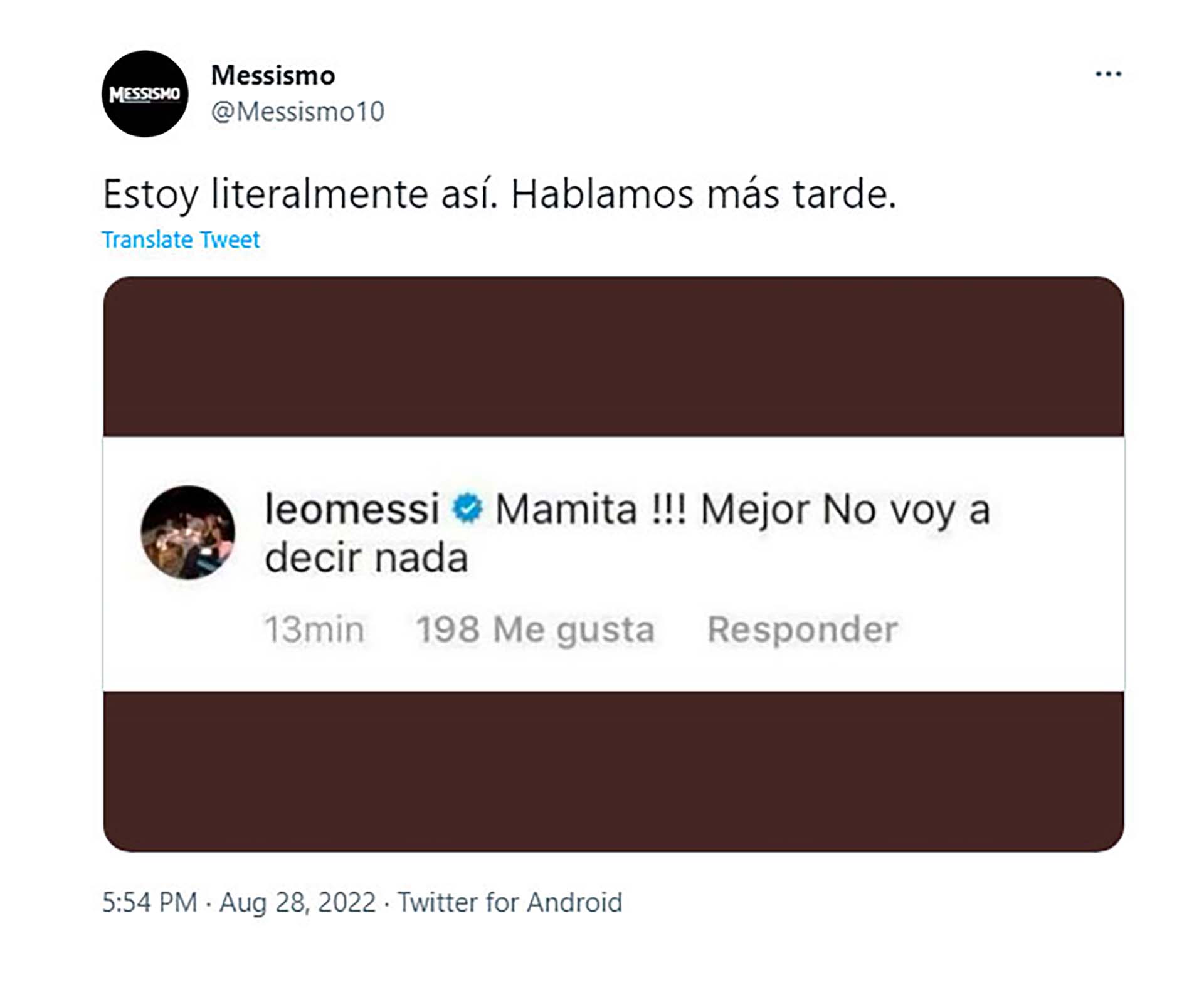
Task: Open the three-dot more options menu
Action: coord(1108,75)
